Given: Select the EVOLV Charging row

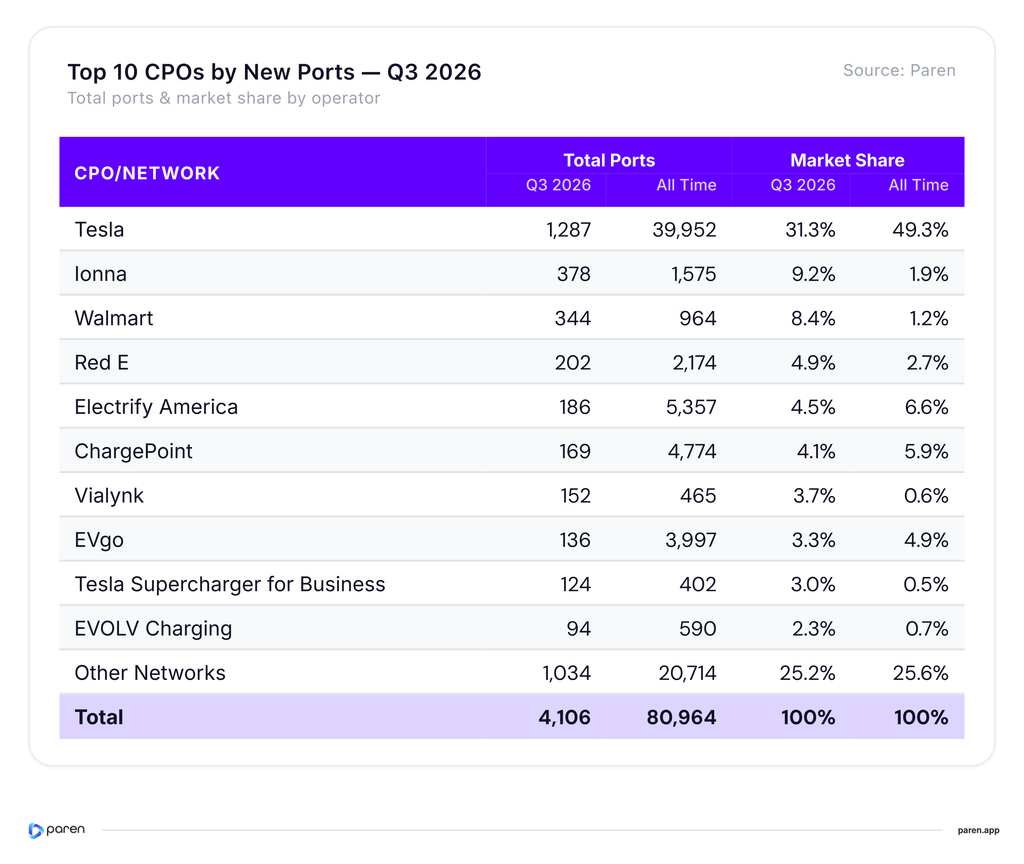Looking at the screenshot, I should click(511, 628).
